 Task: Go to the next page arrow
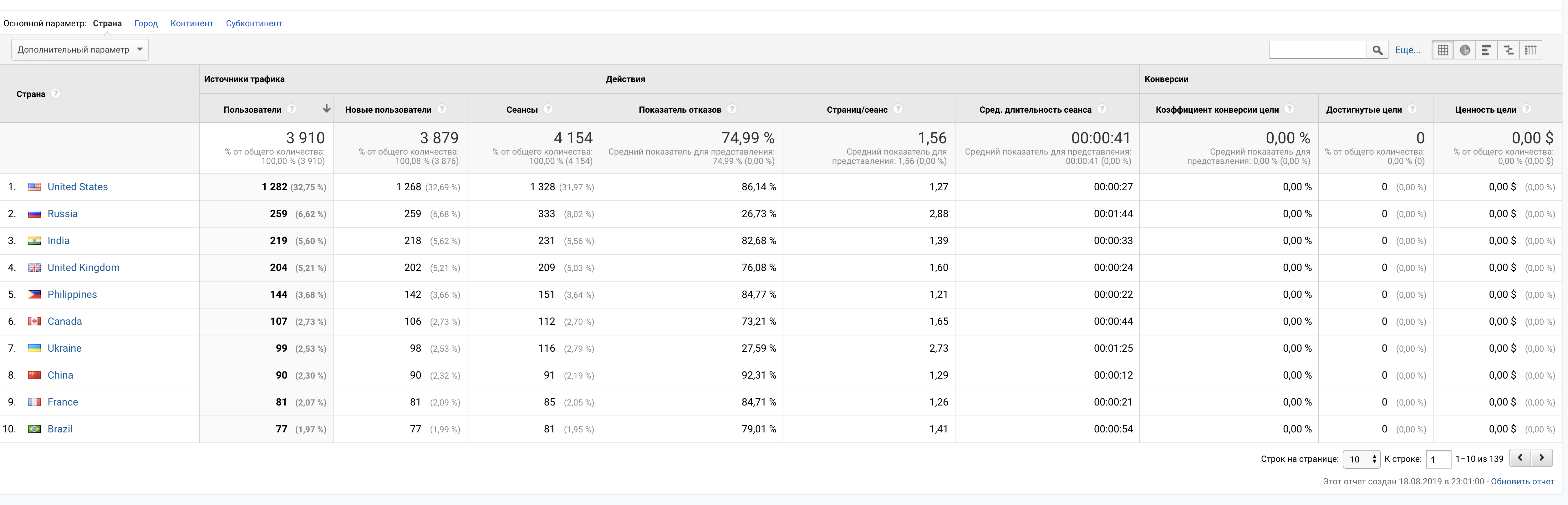[1541, 457]
